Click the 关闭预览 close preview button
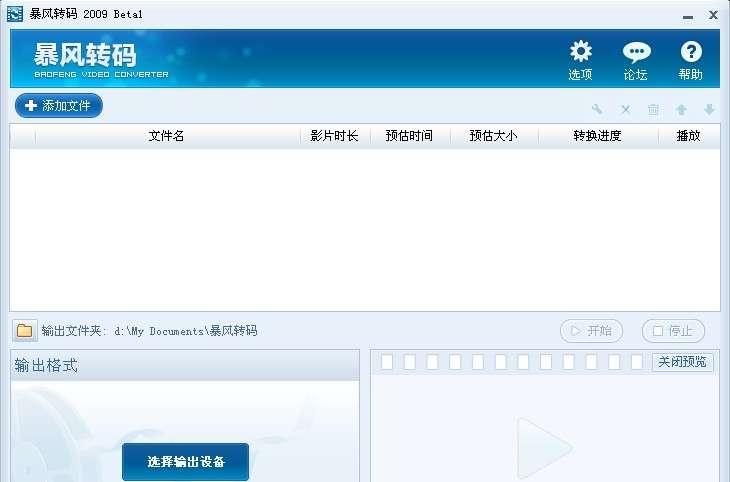Image resolution: width=730 pixels, height=482 pixels. tap(683, 362)
